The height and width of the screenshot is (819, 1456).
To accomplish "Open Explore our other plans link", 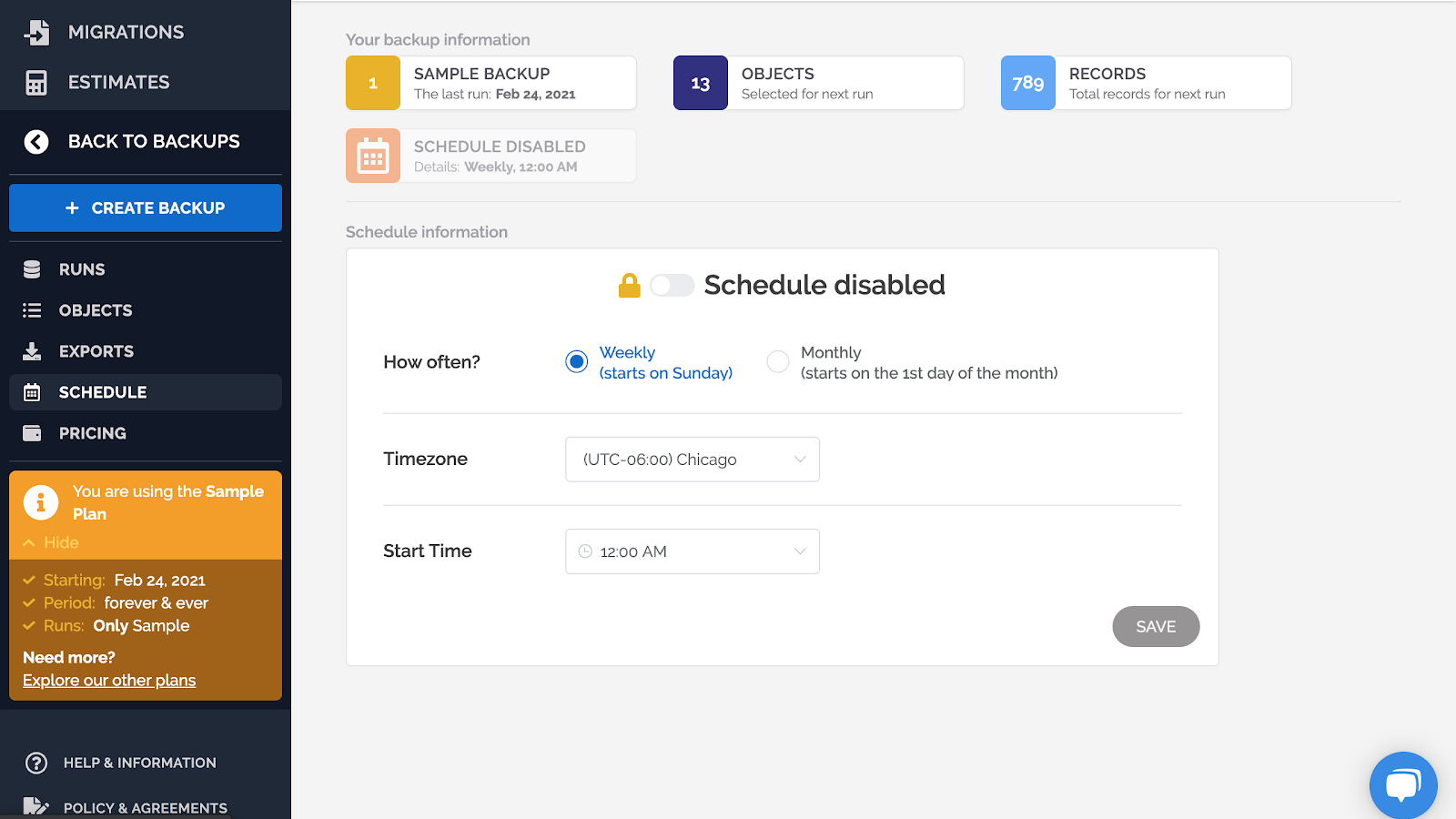I will (109, 681).
